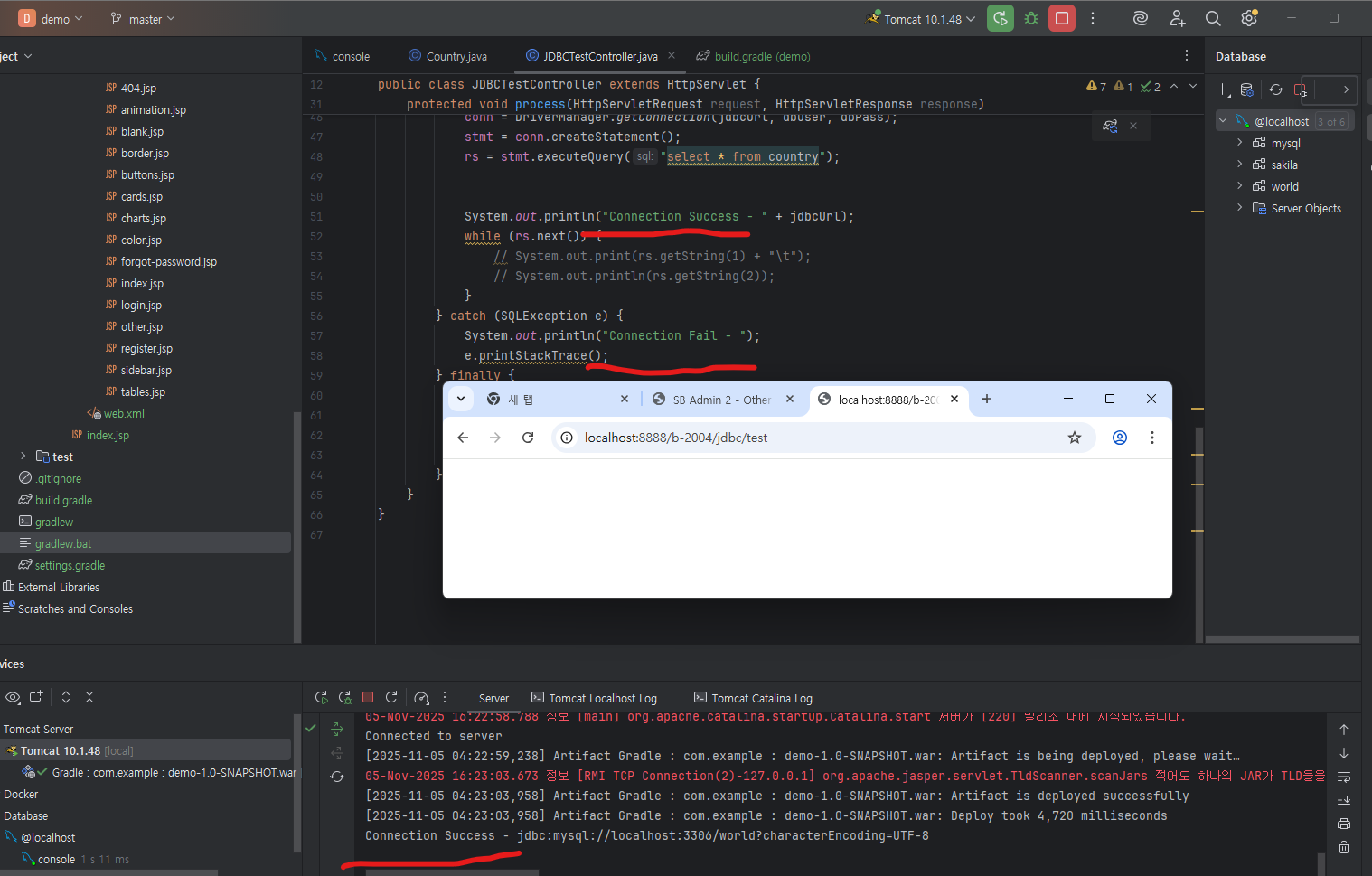The image size is (1372, 876).
Task: Select build.gradle in the project tree
Action: click(55, 500)
